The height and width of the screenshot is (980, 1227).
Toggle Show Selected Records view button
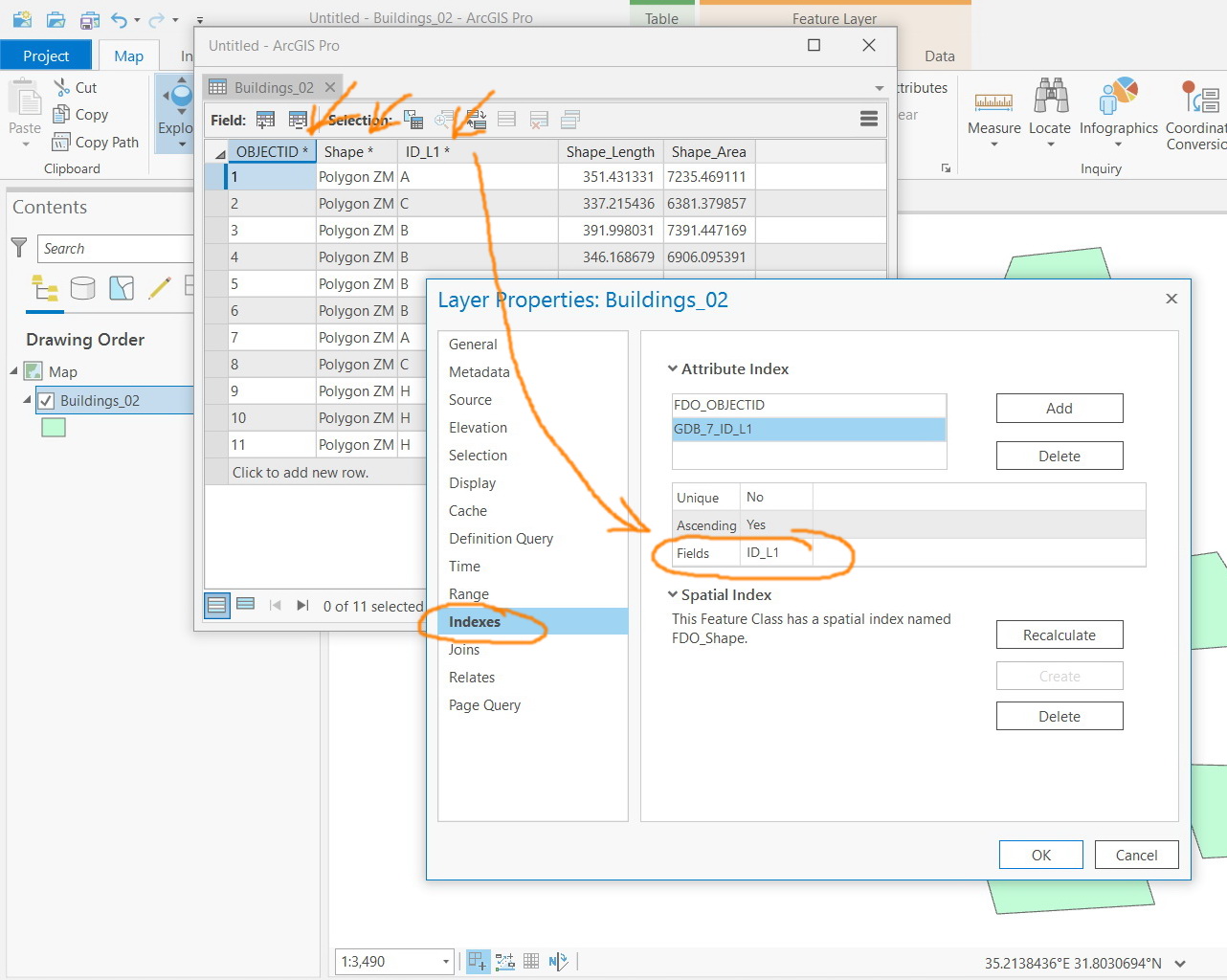245,605
